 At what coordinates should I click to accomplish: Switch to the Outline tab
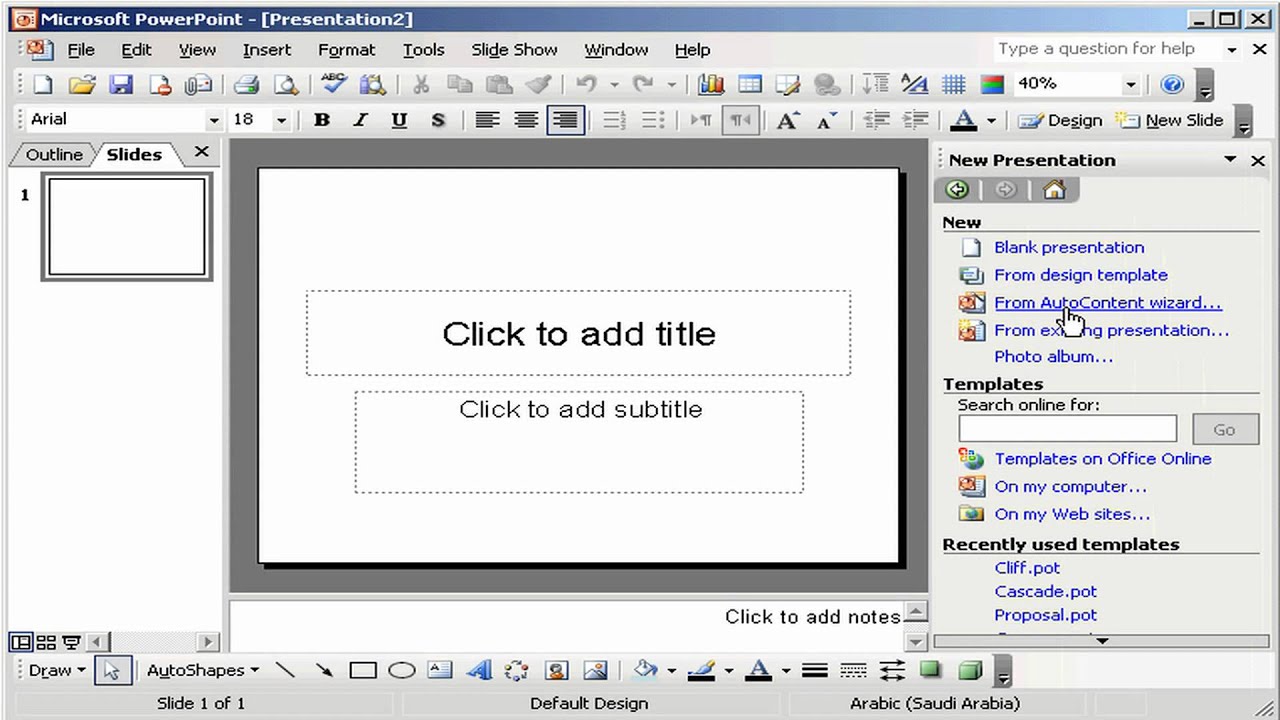tap(54, 154)
